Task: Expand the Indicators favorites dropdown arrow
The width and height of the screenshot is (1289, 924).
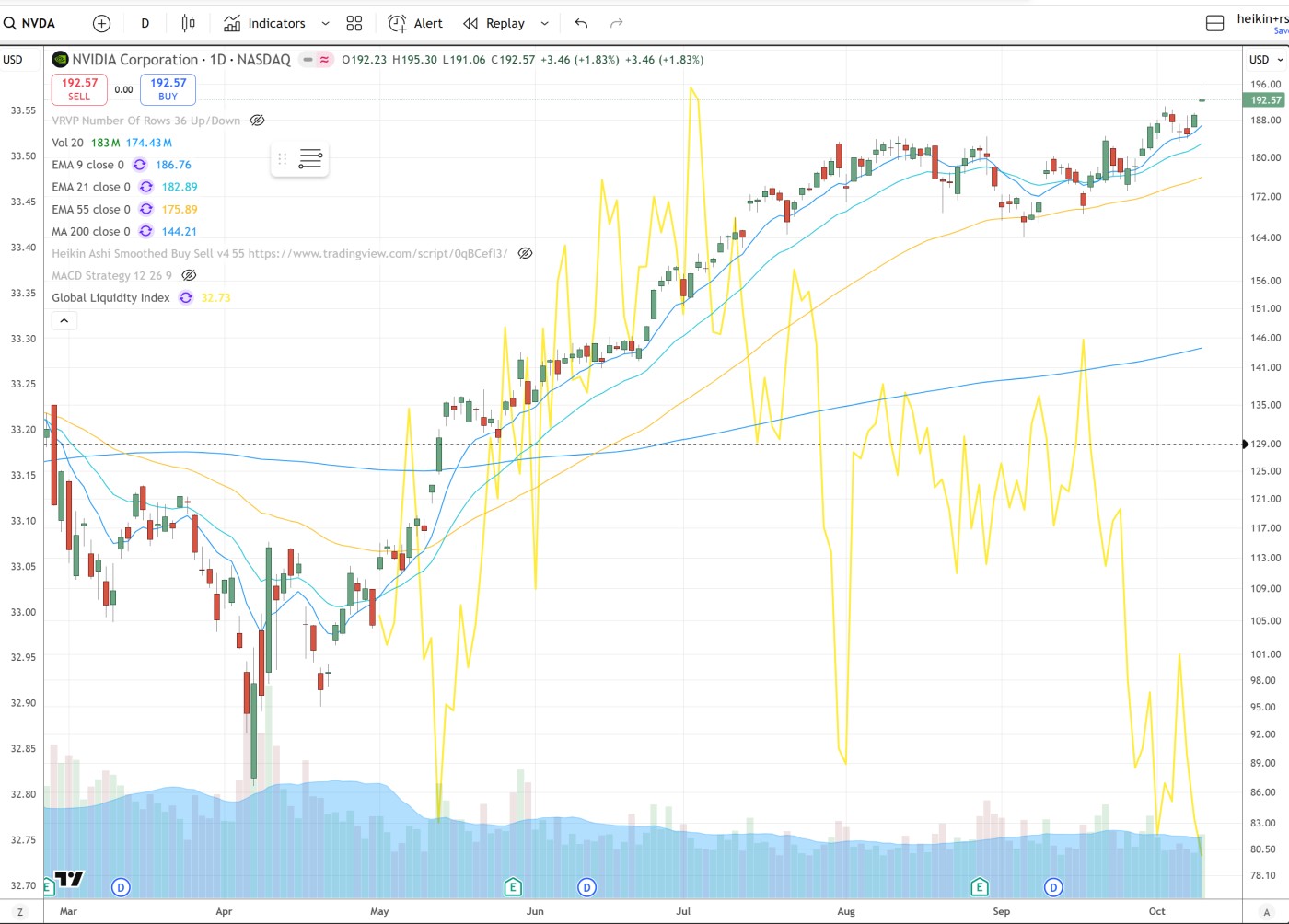Action: [x=325, y=23]
